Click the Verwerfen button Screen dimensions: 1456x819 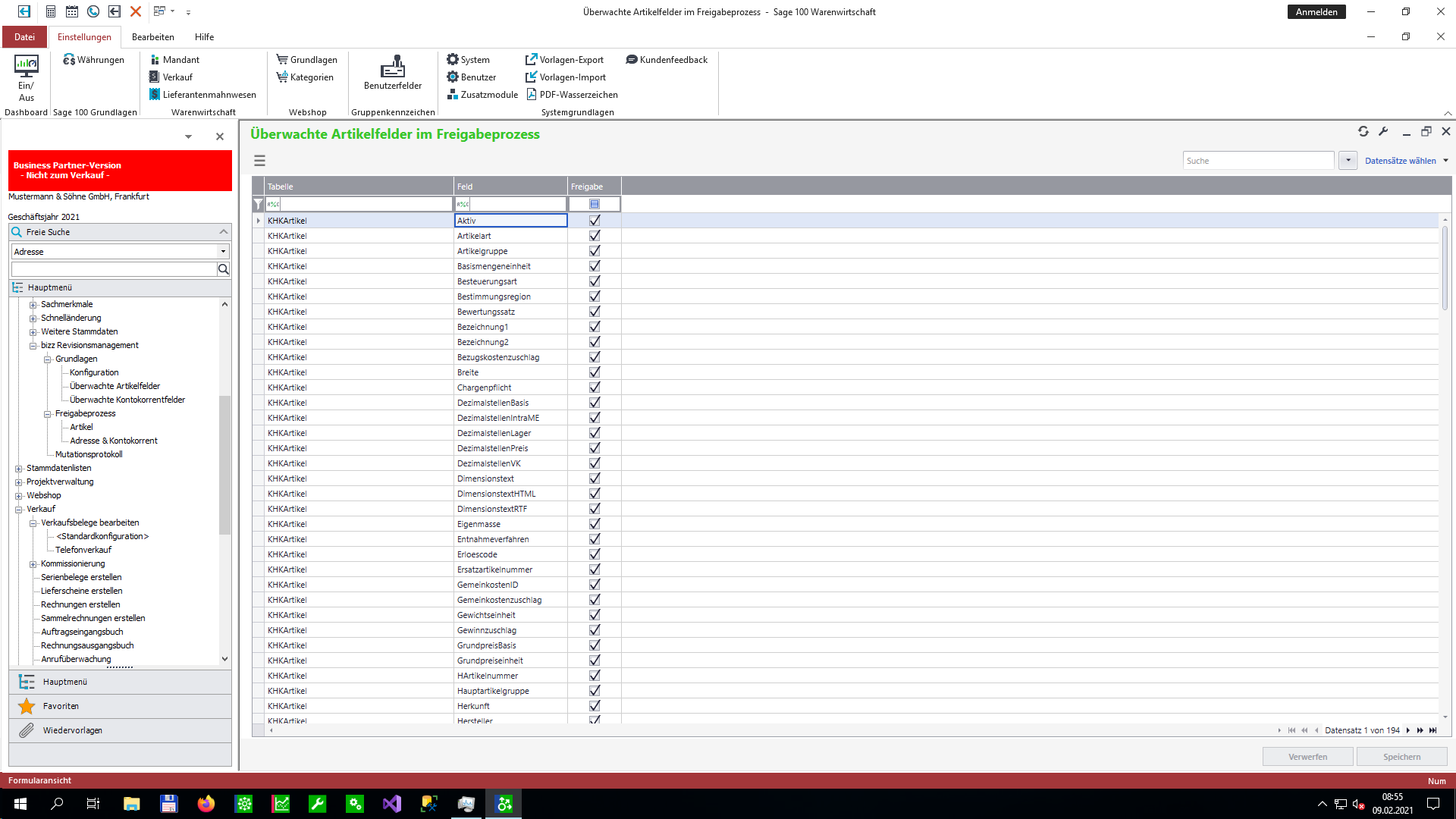(1307, 757)
